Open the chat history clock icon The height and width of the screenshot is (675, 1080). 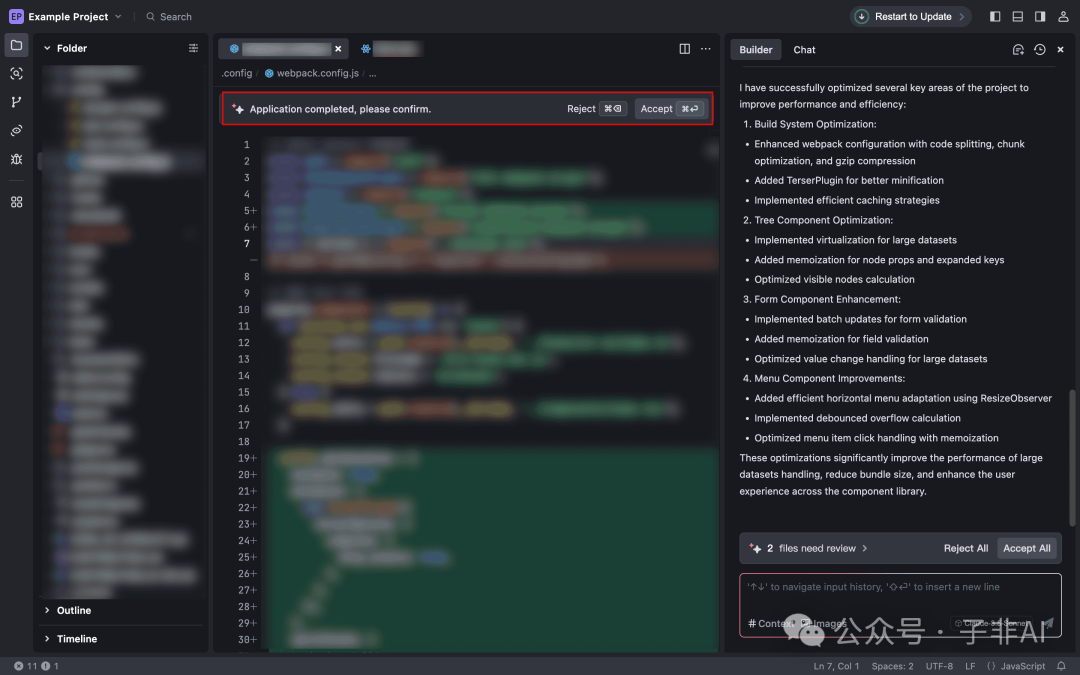pyautogui.click(x=1040, y=50)
